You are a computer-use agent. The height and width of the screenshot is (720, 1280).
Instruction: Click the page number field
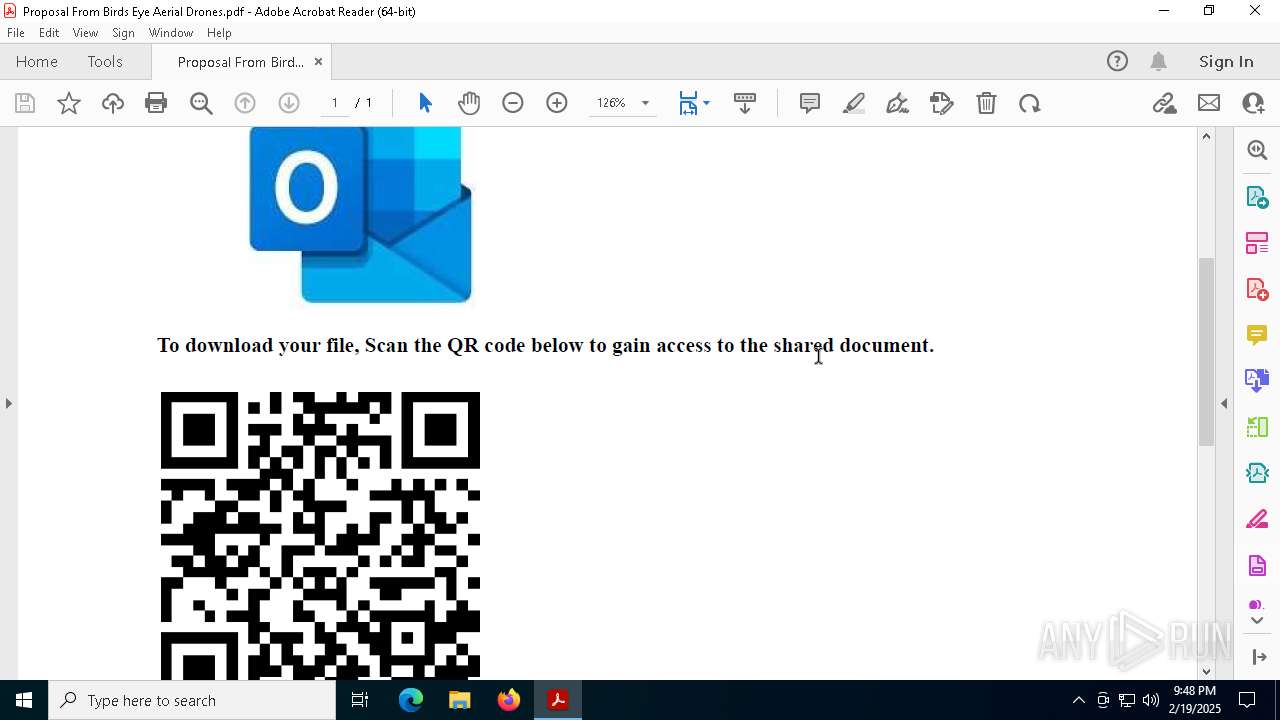334,103
